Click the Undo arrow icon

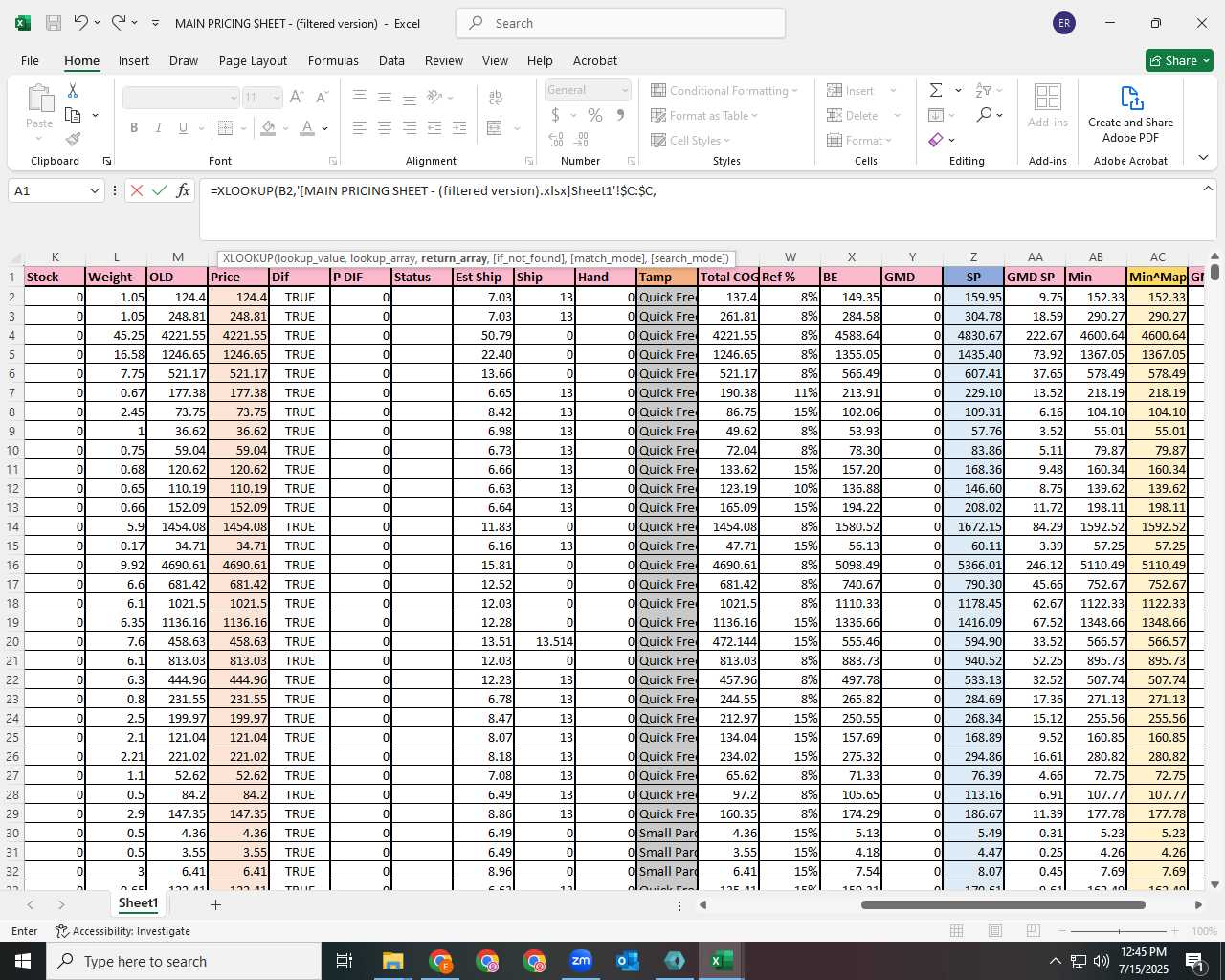[81, 22]
